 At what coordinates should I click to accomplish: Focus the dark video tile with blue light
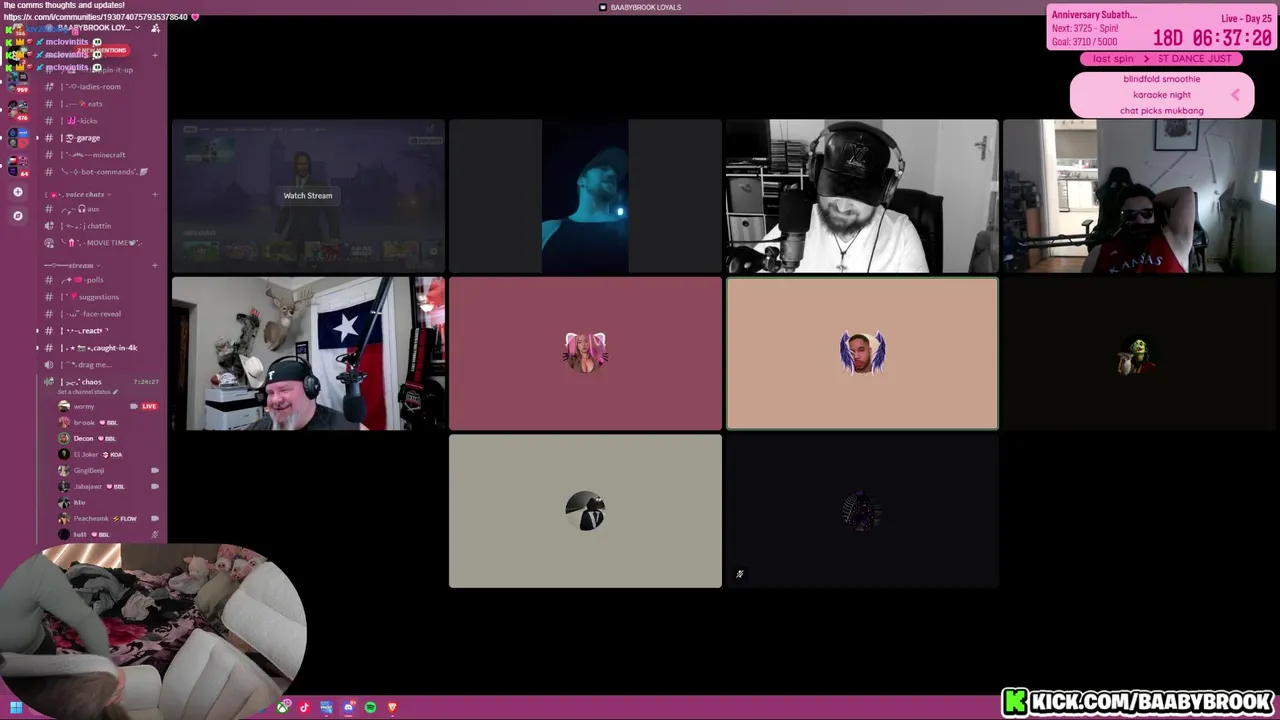[x=585, y=196]
